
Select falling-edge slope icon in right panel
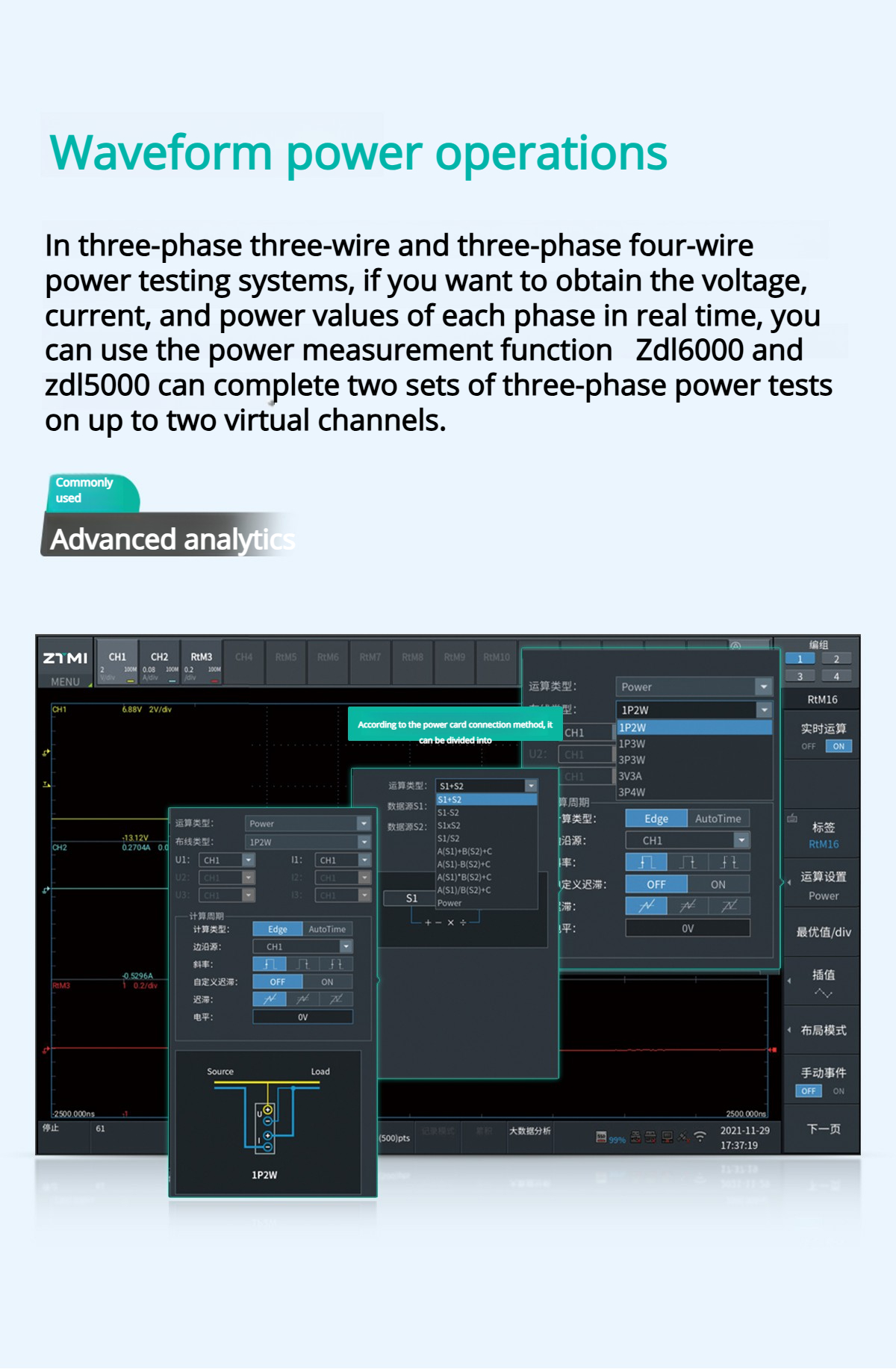(x=688, y=863)
